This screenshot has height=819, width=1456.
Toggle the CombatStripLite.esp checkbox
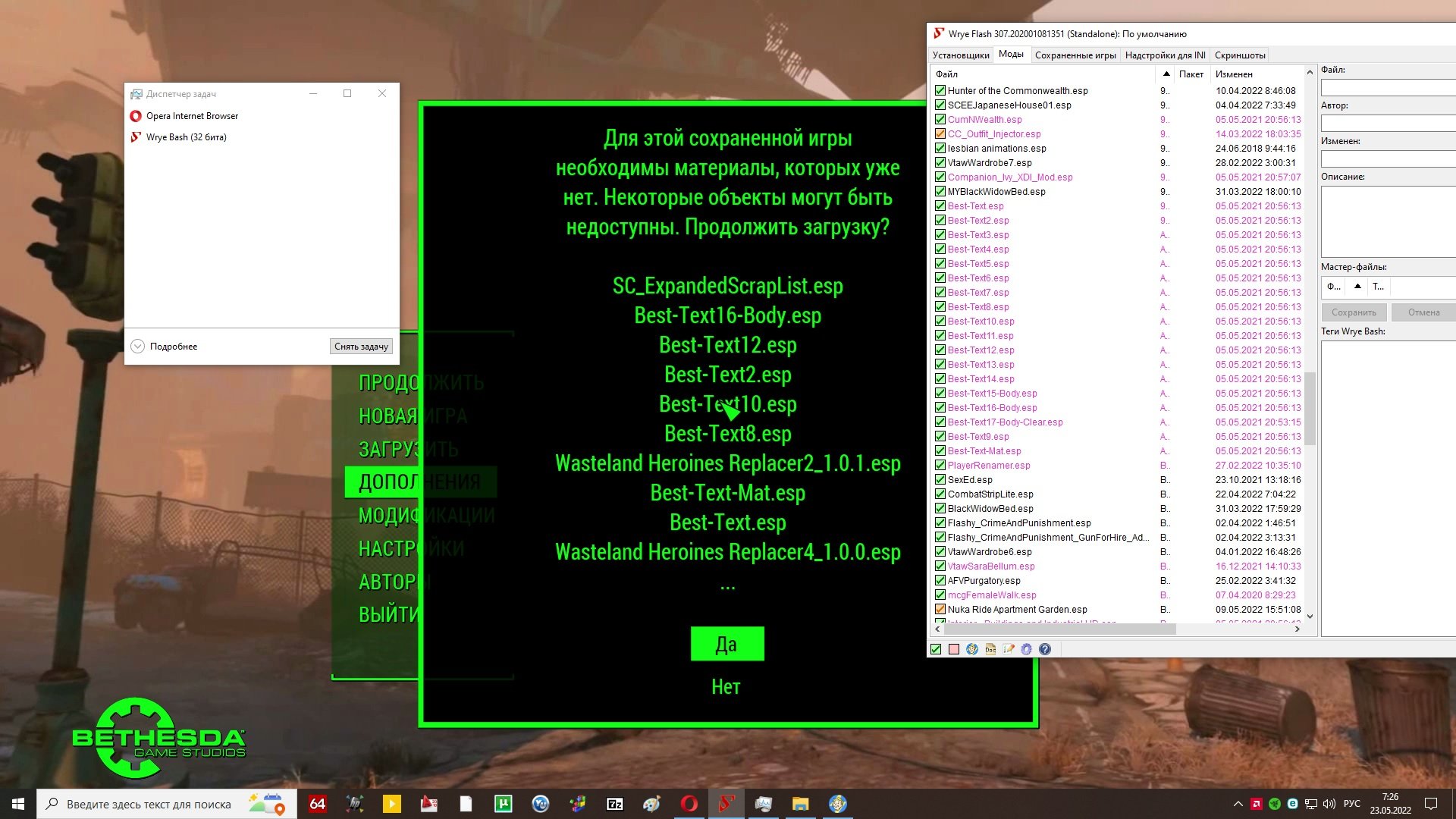point(940,494)
